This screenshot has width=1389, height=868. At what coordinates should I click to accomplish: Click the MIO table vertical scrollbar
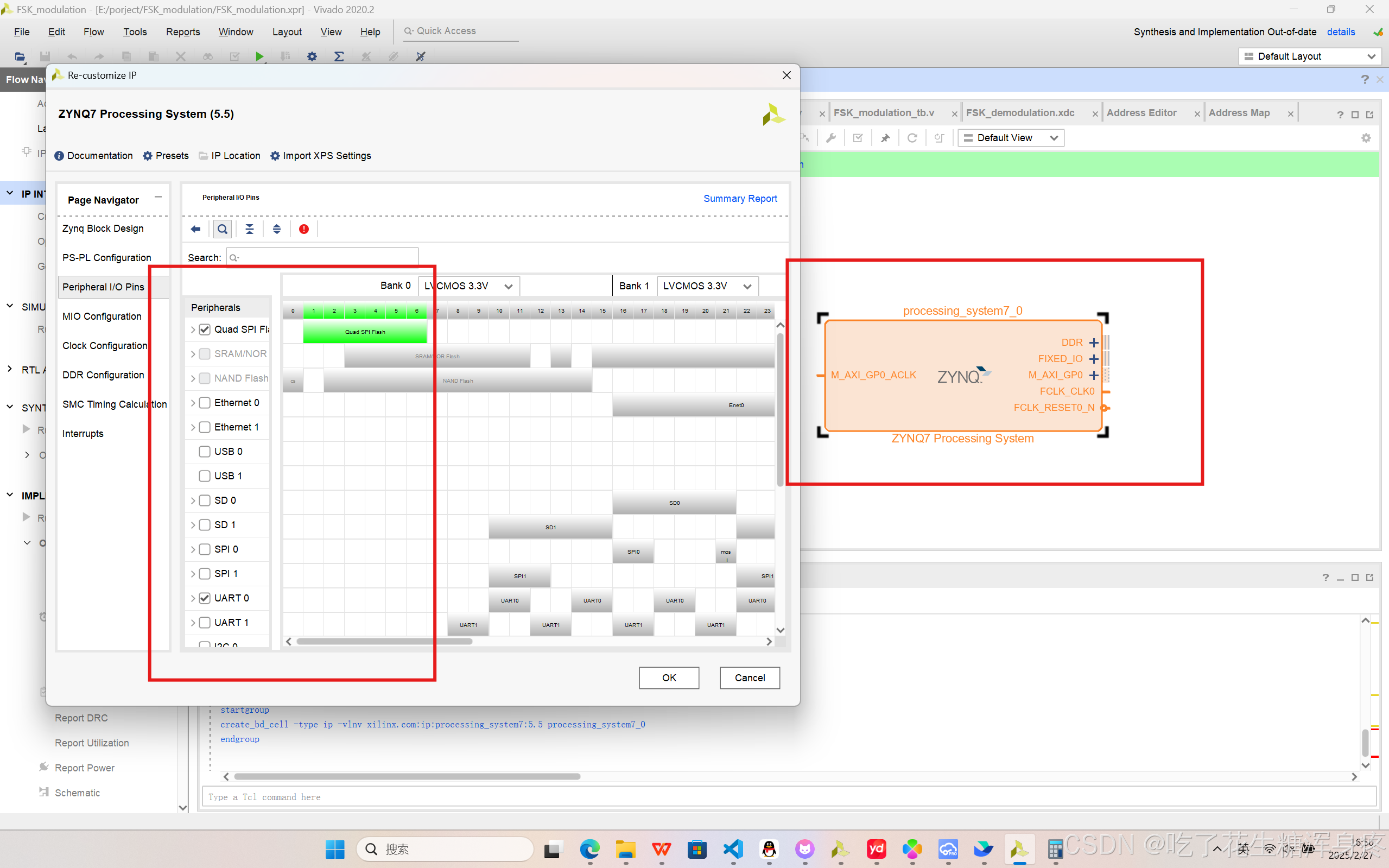tap(780, 409)
